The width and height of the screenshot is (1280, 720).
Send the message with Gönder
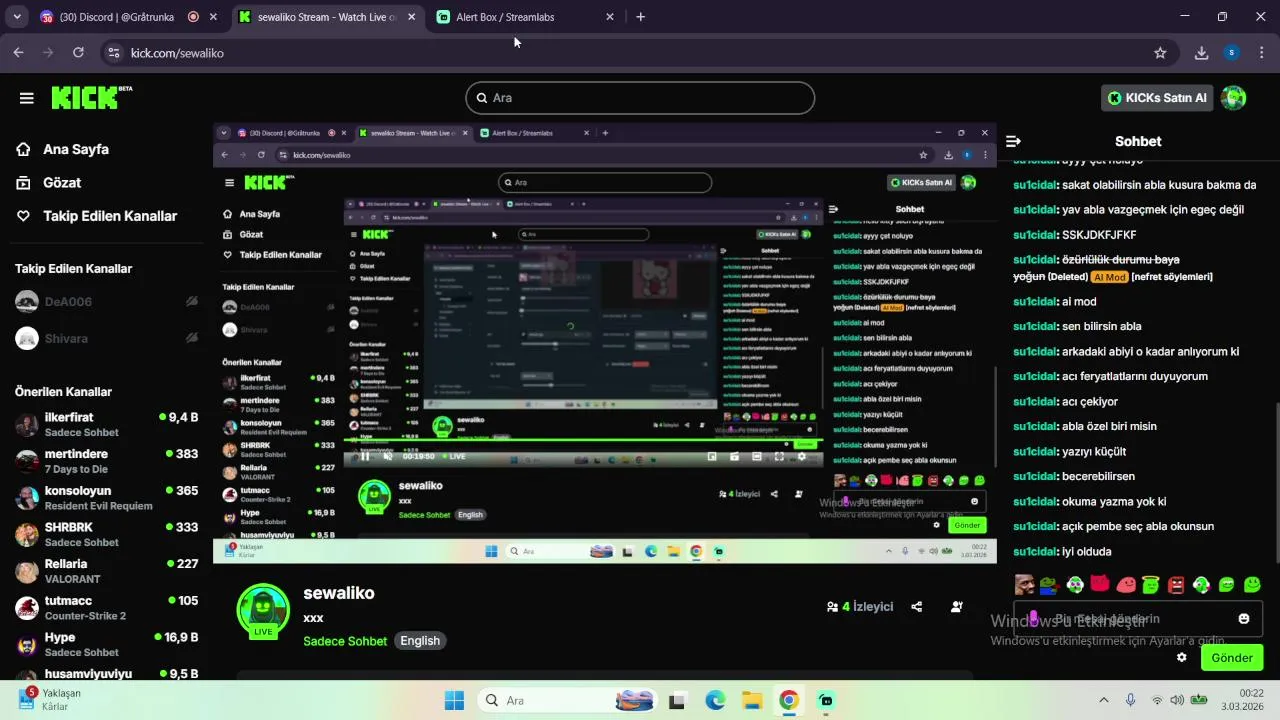[1232, 658]
